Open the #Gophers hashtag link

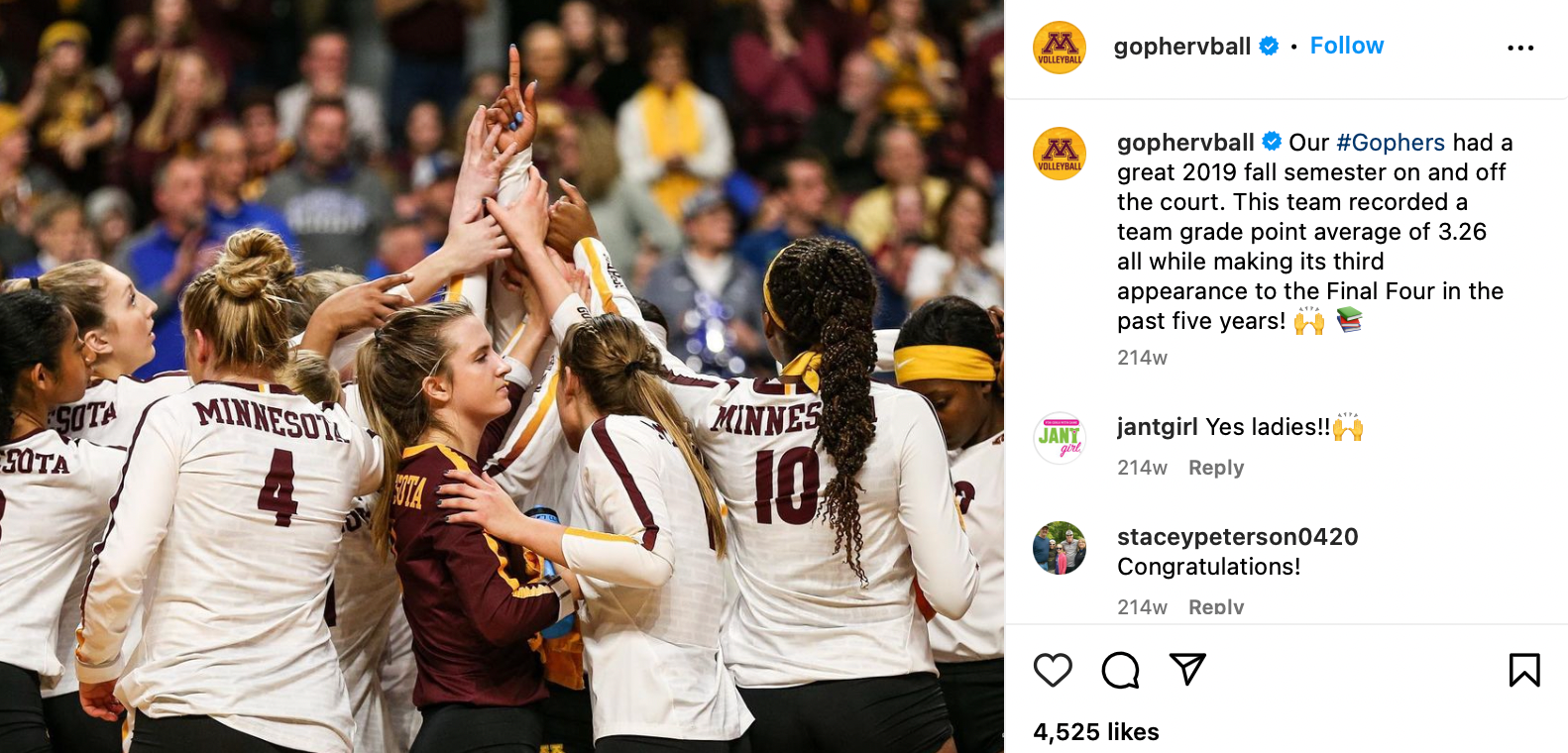point(1391,143)
